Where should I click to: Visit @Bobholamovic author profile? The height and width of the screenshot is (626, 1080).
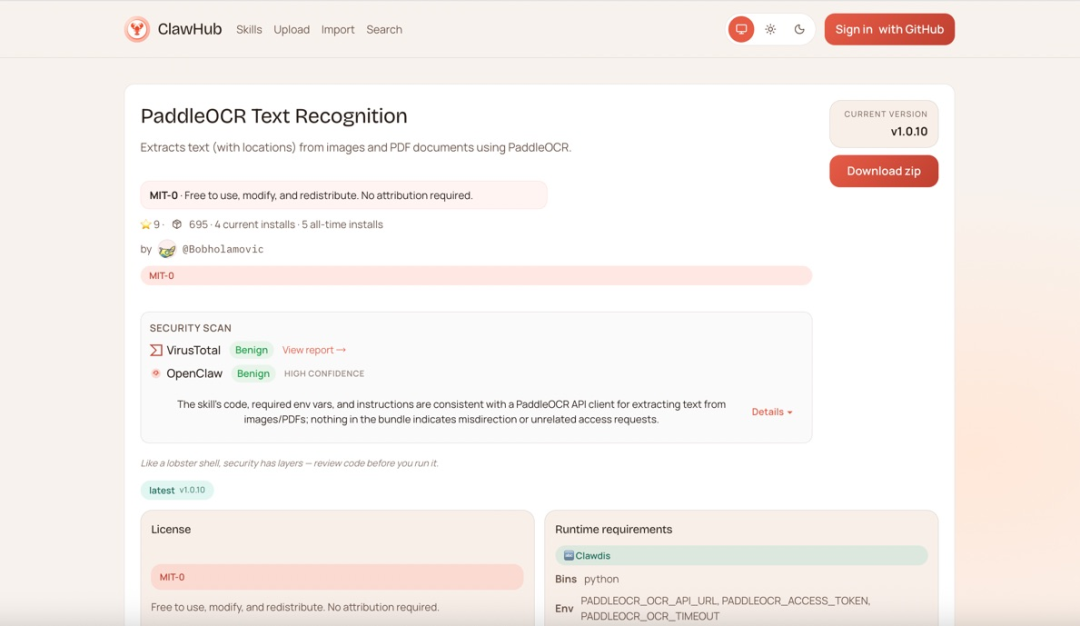coord(222,249)
